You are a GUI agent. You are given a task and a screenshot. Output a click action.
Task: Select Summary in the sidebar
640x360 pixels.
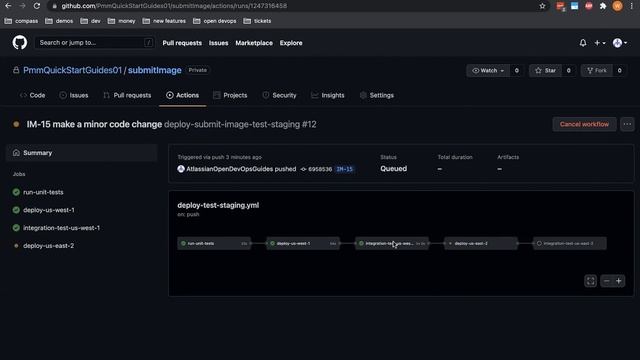[x=82, y=153]
